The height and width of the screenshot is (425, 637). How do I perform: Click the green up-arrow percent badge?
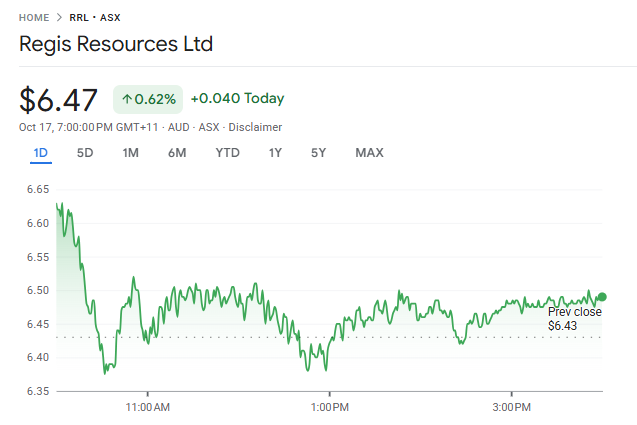(148, 99)
